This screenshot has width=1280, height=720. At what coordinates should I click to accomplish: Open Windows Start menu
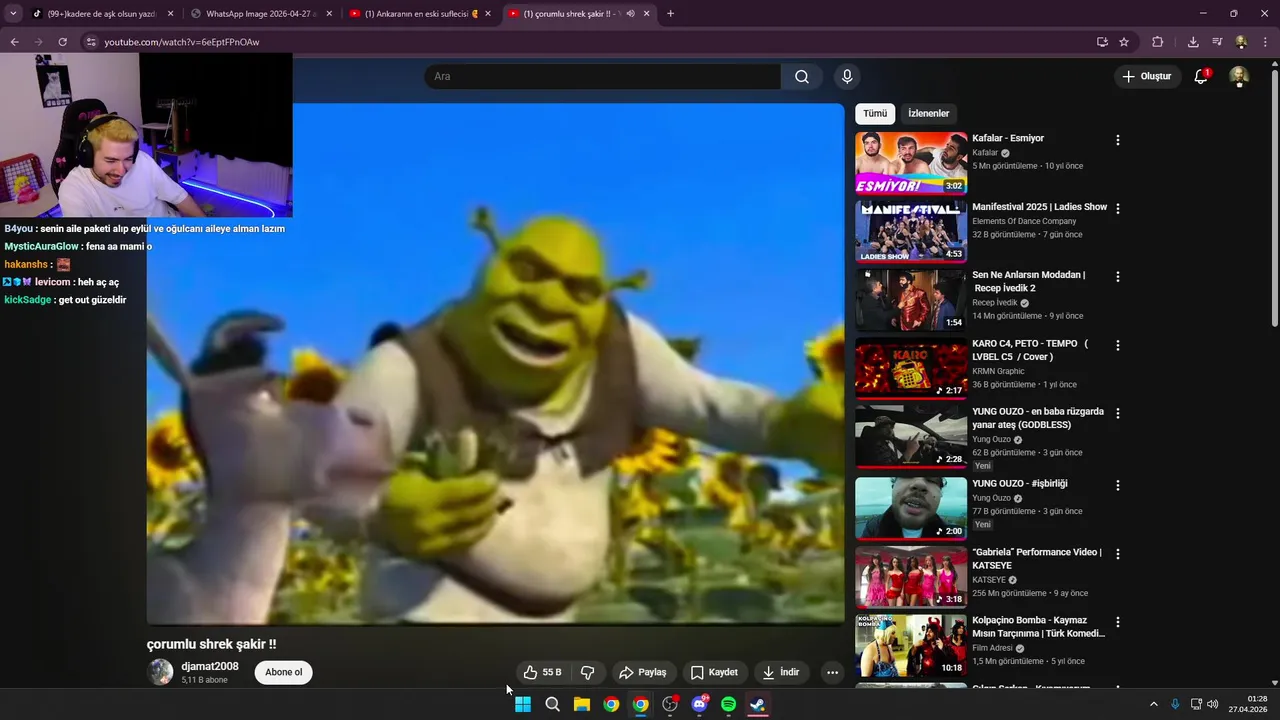pos(522,704)
